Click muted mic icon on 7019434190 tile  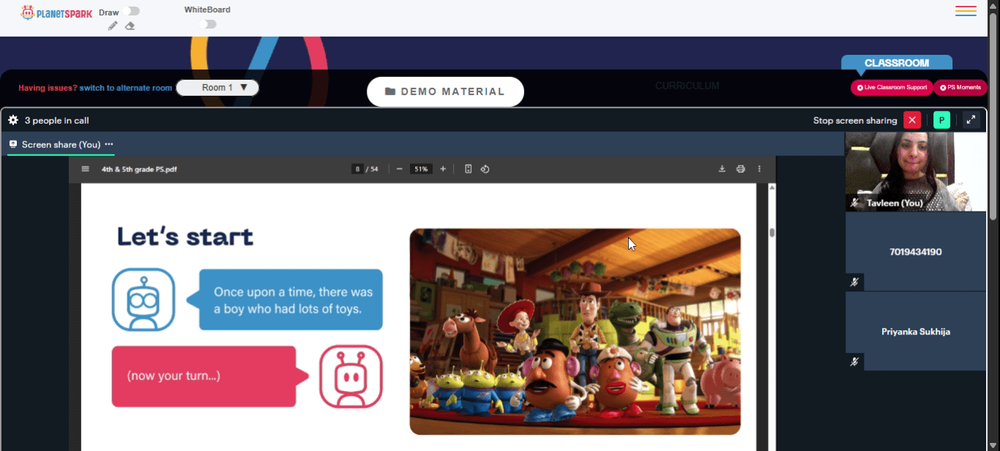[855, 282]
